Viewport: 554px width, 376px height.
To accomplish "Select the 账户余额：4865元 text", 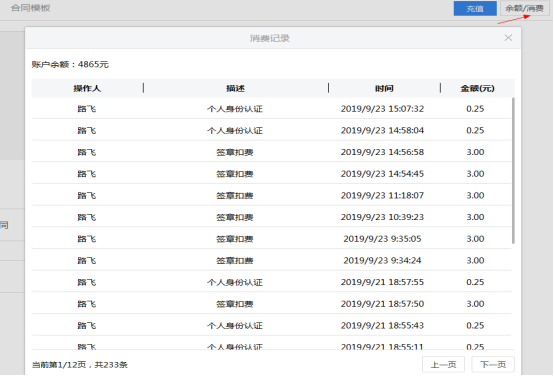I will [70, 64].
